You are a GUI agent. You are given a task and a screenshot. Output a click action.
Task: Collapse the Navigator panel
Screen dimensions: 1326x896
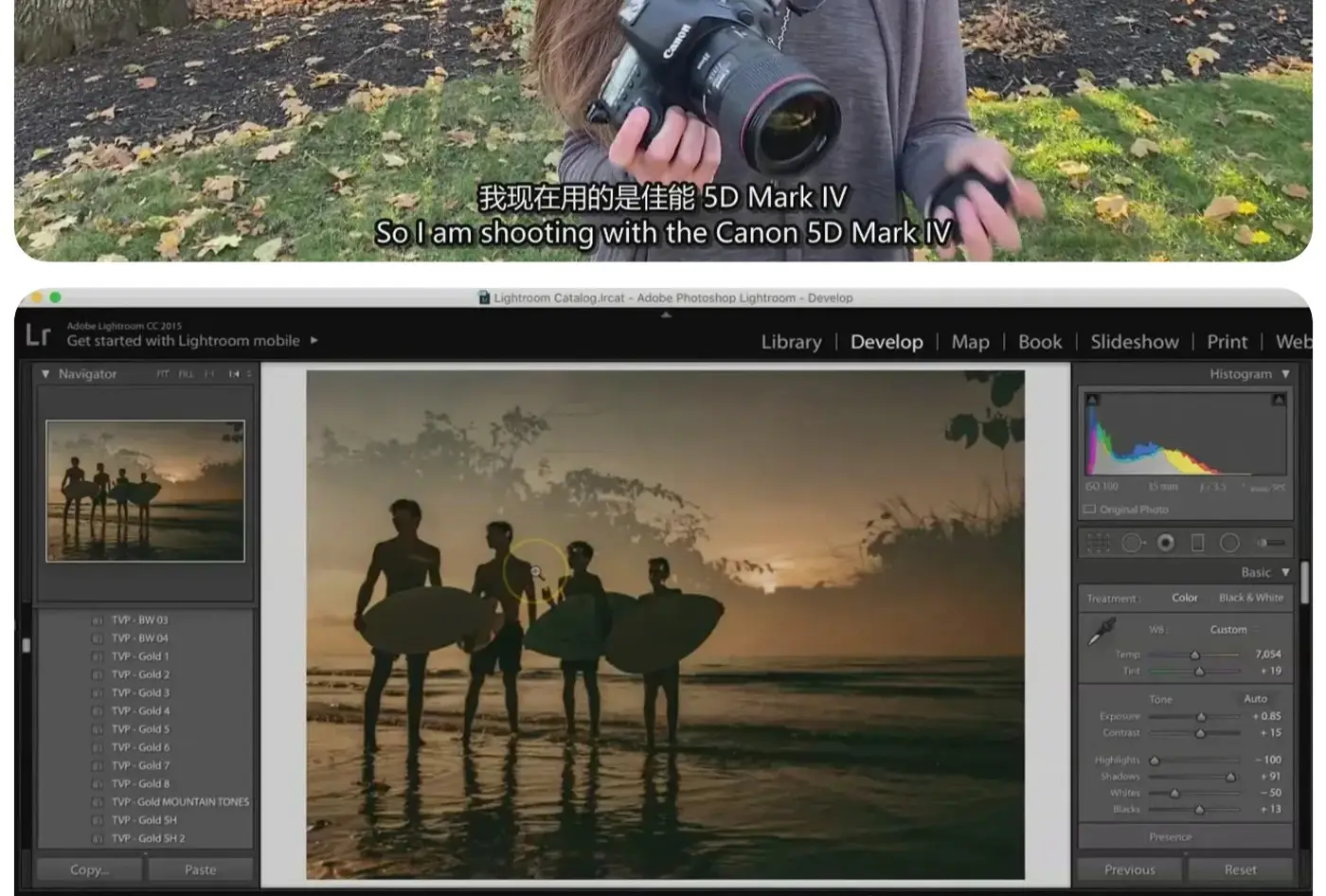[45, 374]
